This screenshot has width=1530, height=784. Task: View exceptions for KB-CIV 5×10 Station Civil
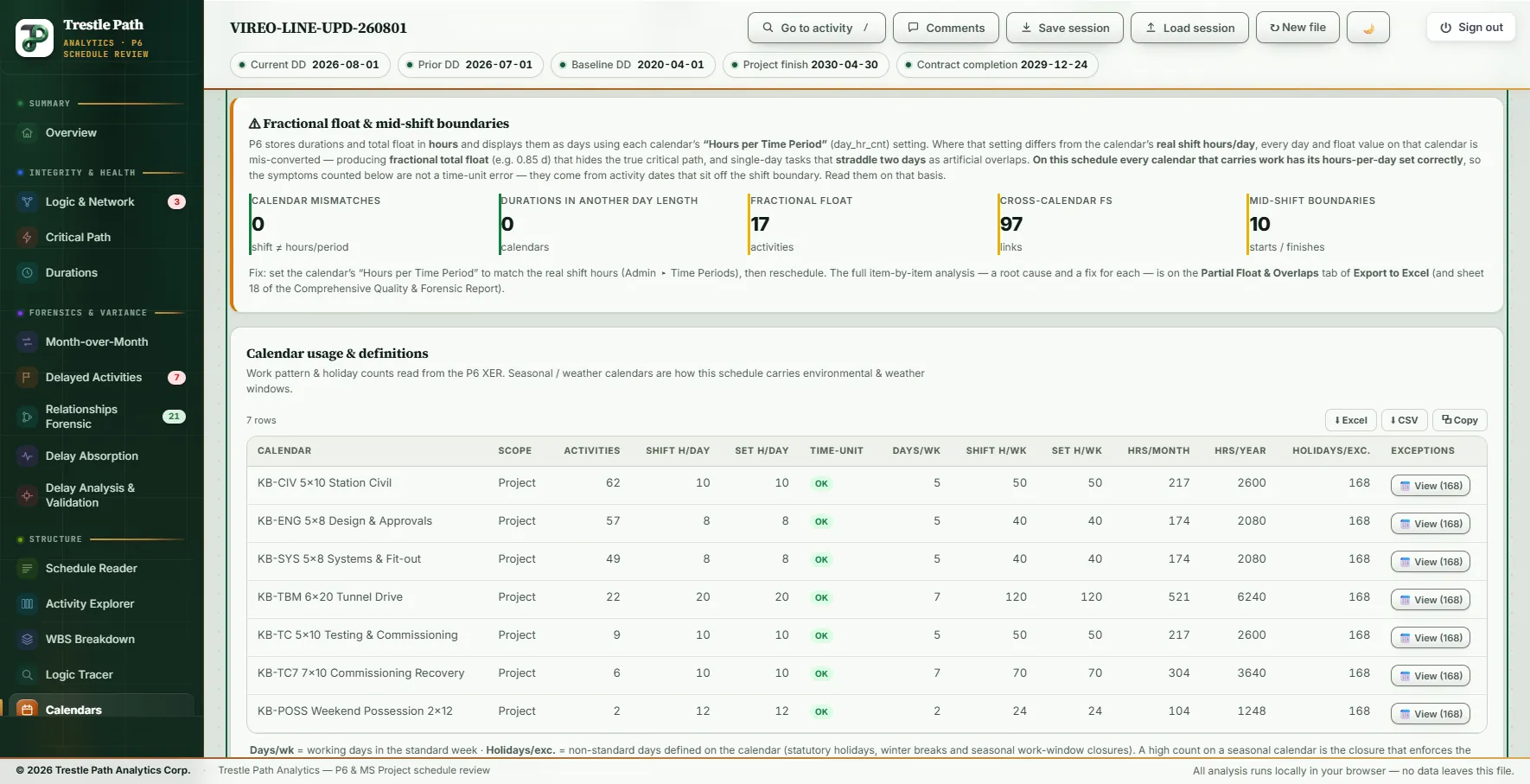point(1431,486)
